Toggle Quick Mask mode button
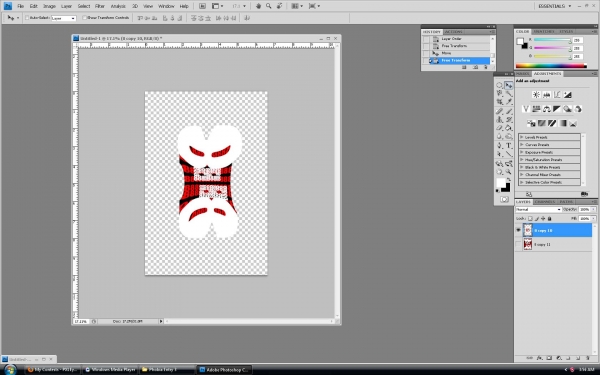 point(504,199)
